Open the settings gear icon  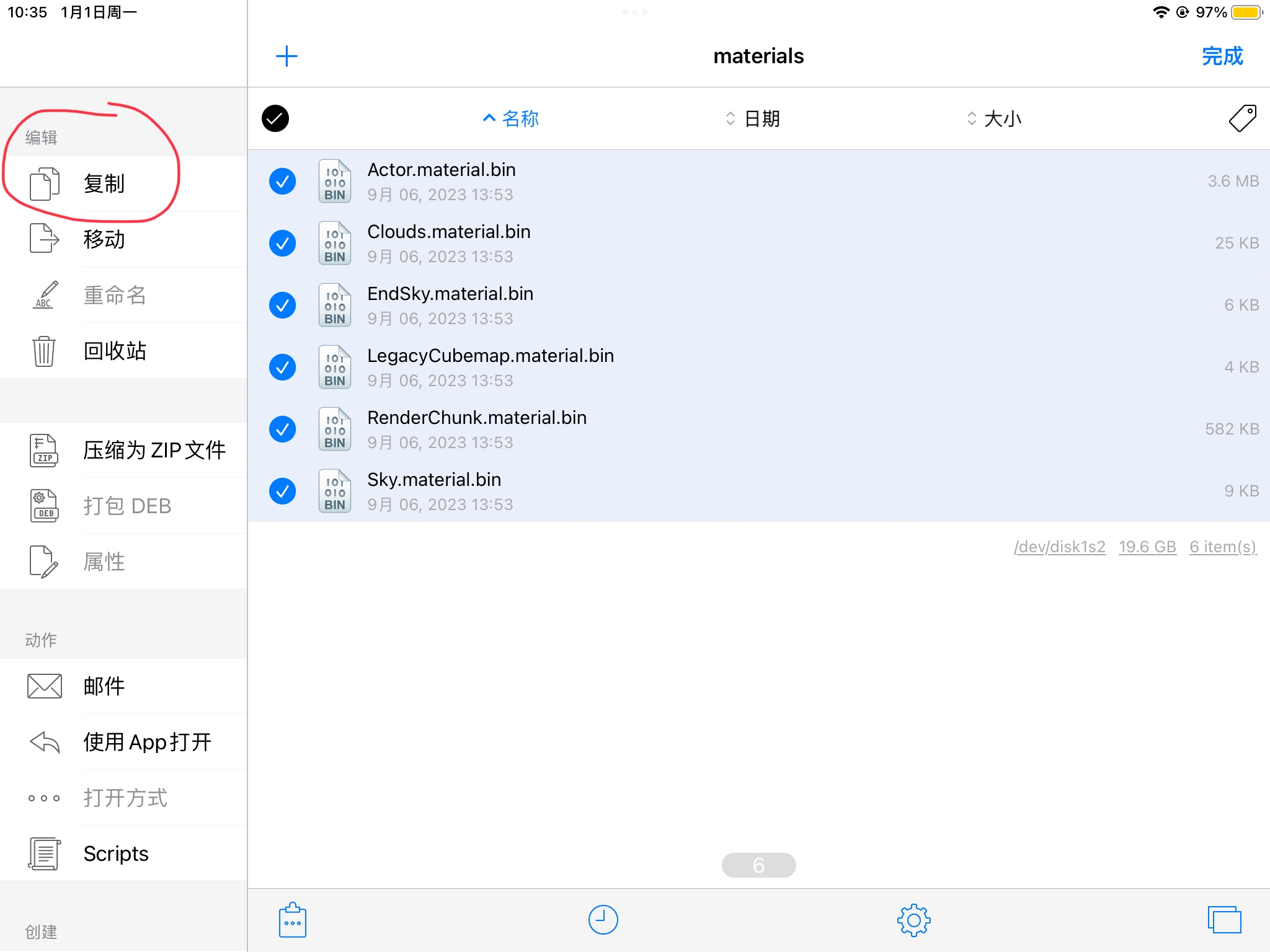(x=914, y=920)
